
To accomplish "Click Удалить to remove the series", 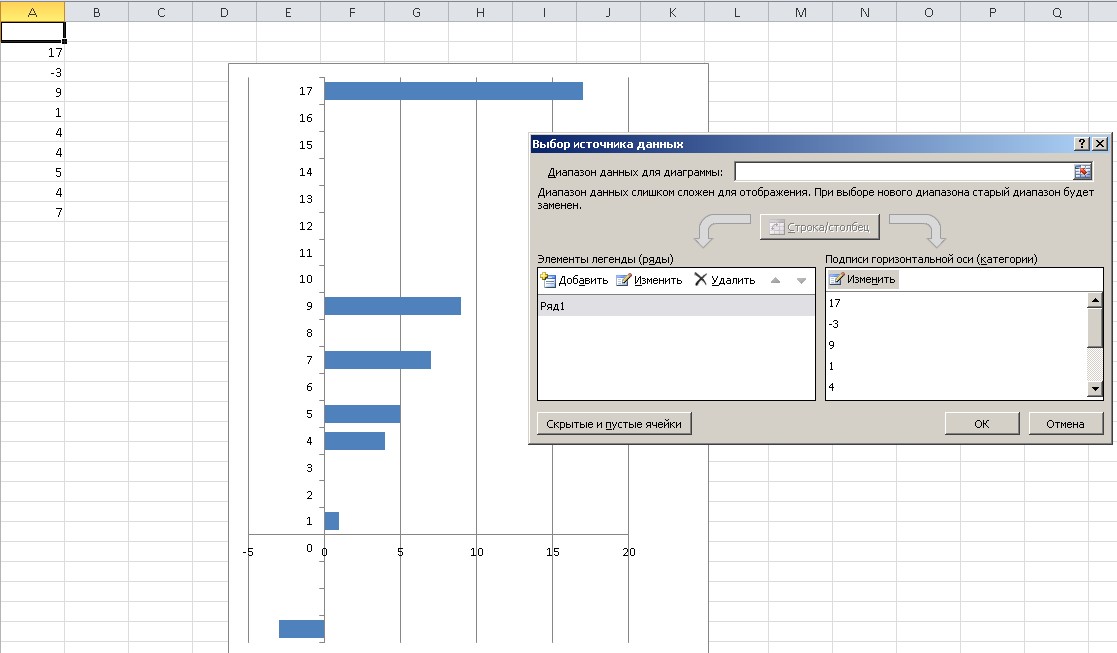I will click(724, 280).
